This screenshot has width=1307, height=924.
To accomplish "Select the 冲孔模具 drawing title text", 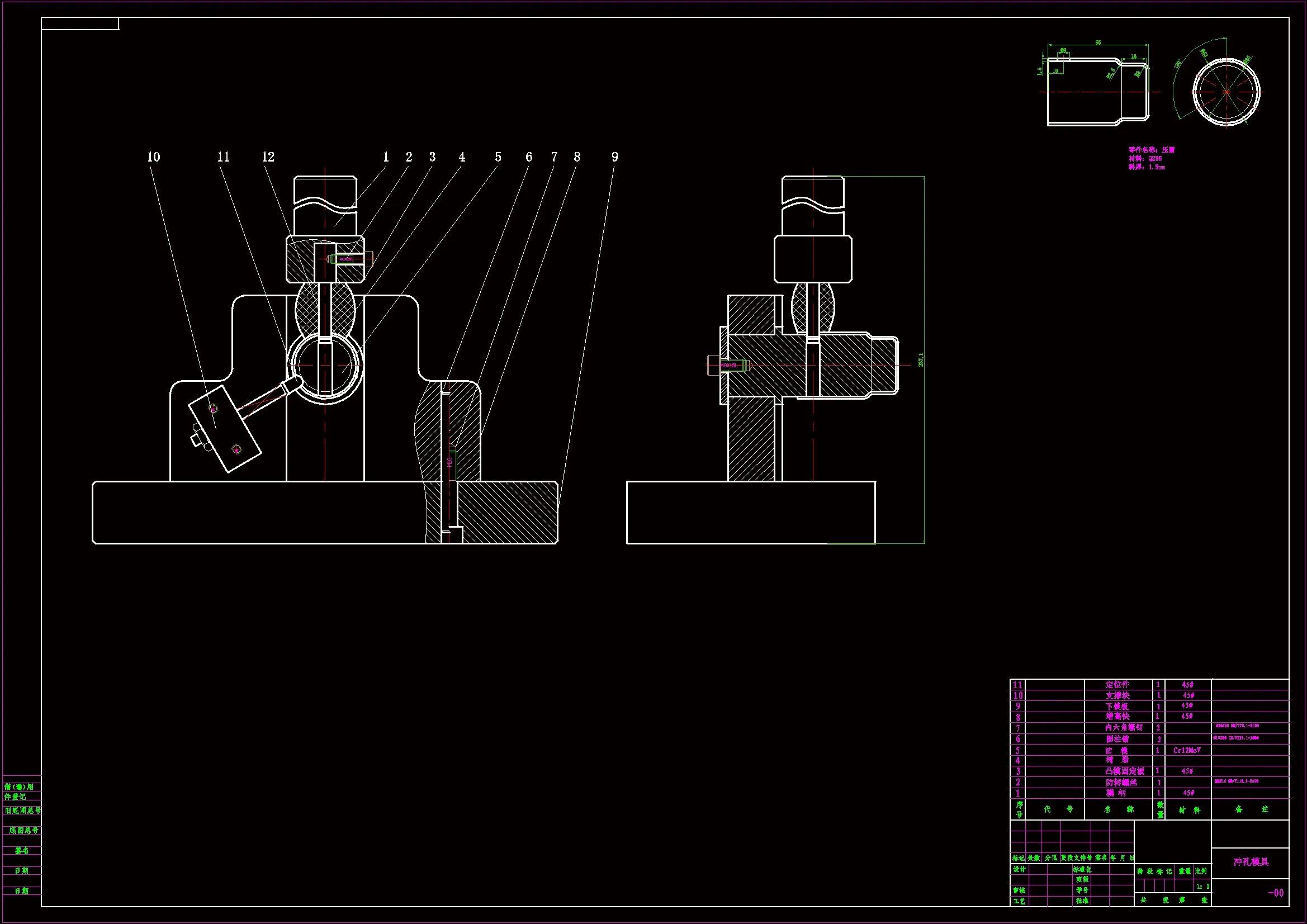I will pos(1251,862).
